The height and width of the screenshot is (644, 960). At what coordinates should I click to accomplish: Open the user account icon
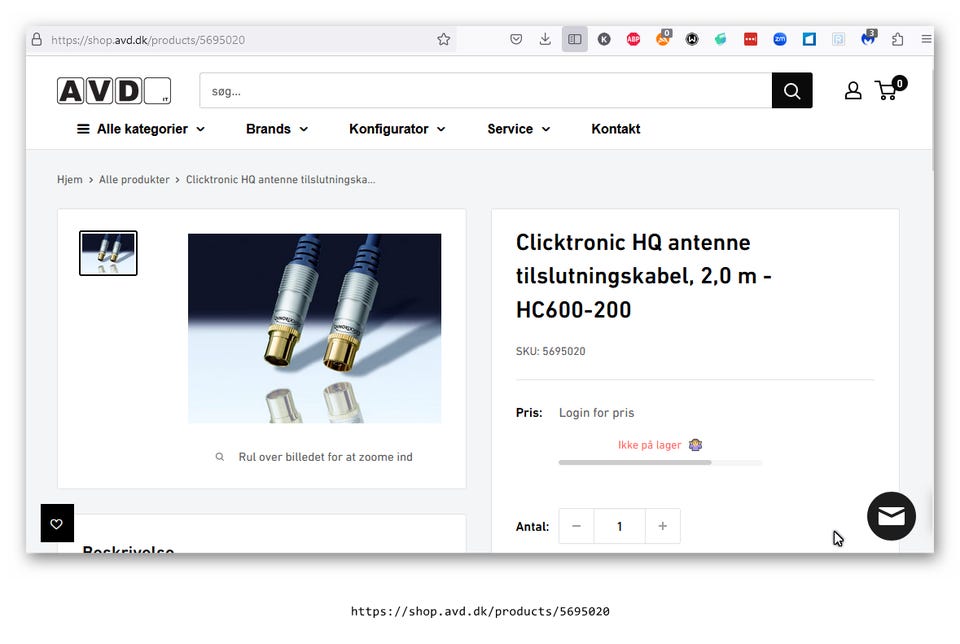(853, 91)
